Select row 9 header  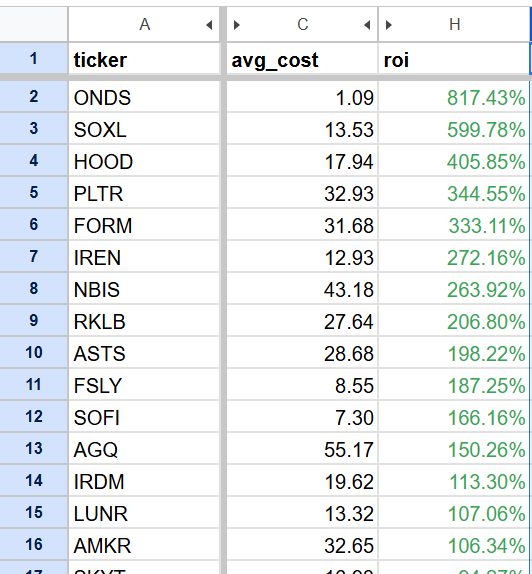[x=34, y=321]
